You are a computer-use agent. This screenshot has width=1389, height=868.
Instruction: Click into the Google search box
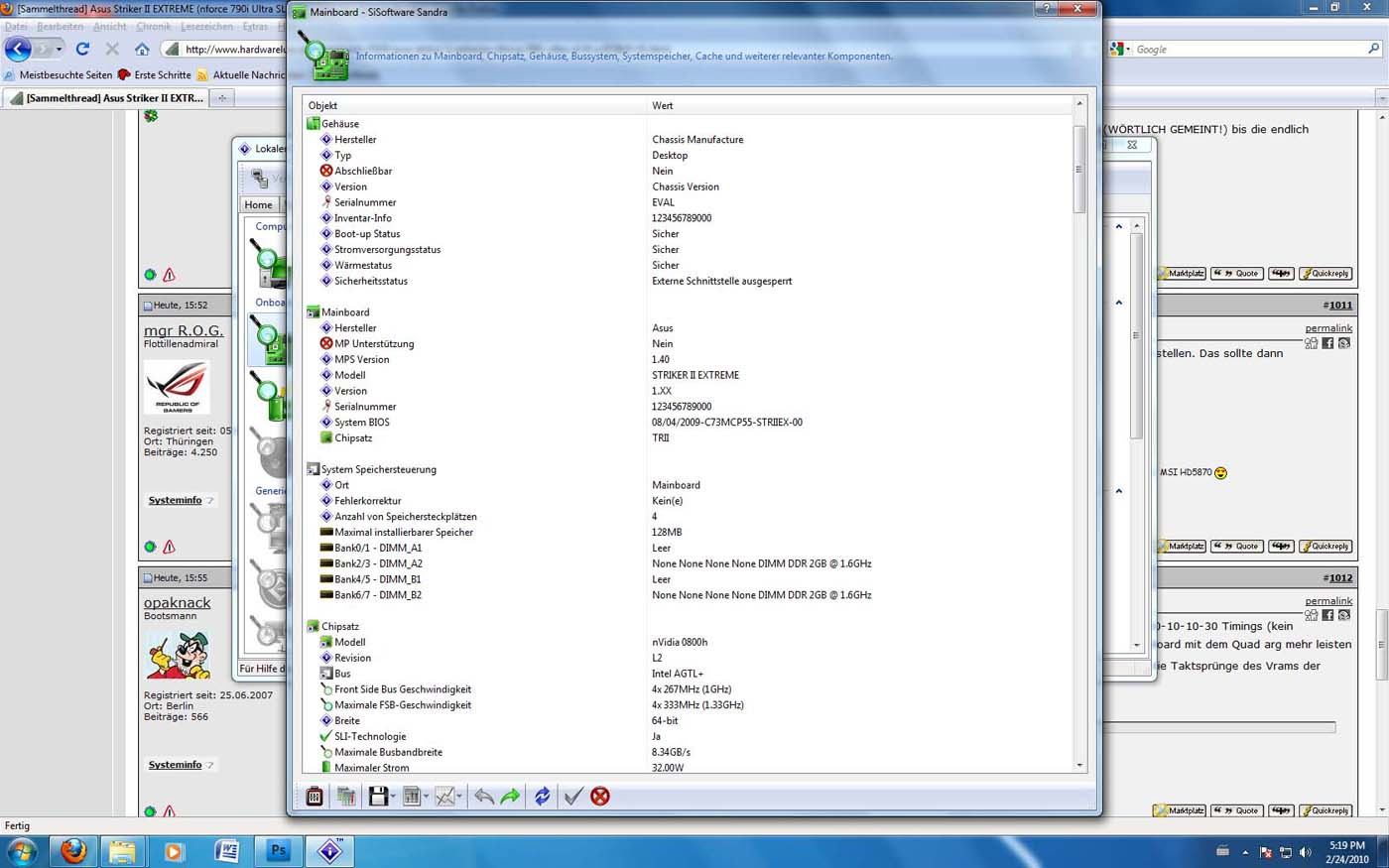[x=1248, y=49]
